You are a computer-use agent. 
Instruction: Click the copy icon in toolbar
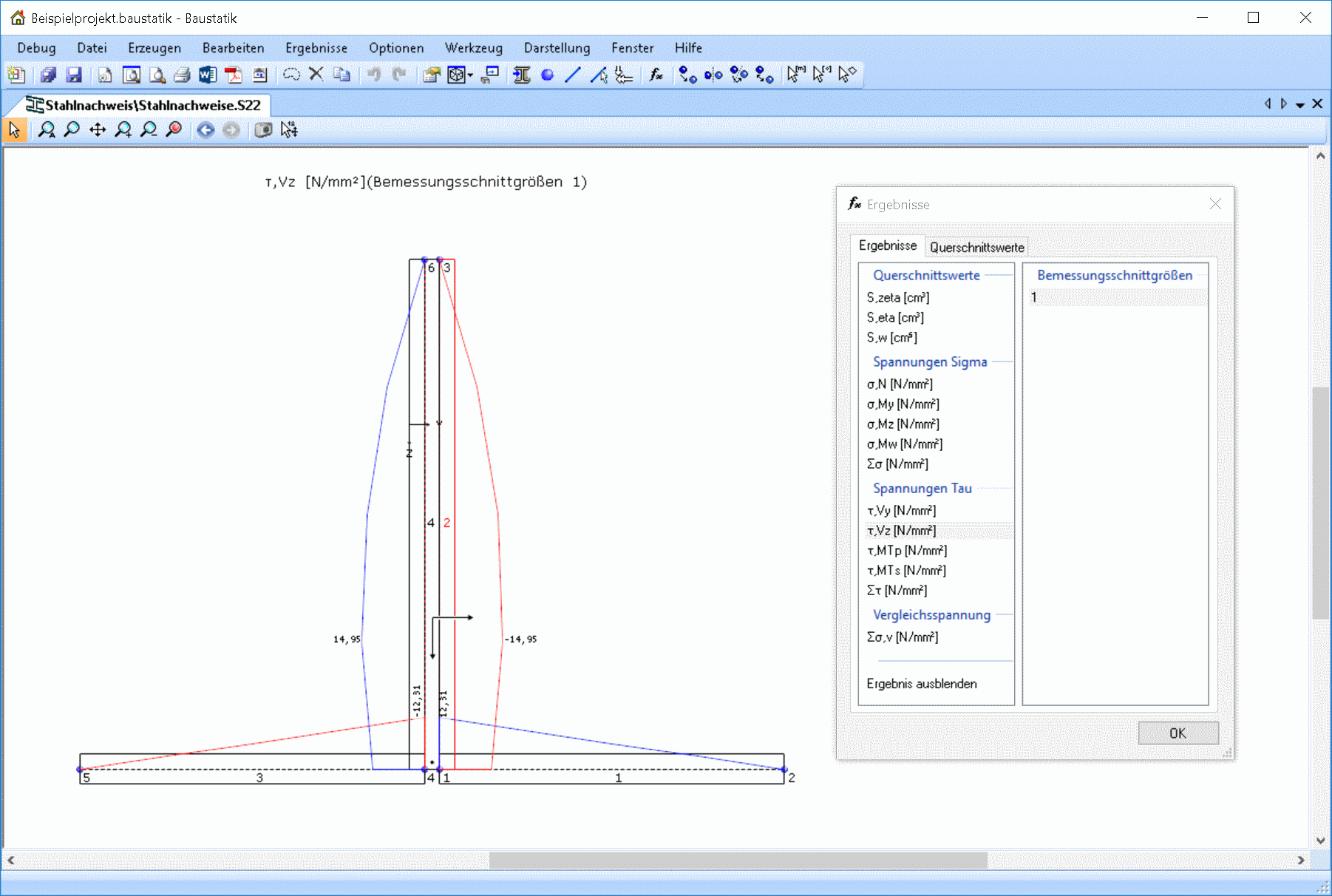(x=342, y=75)
